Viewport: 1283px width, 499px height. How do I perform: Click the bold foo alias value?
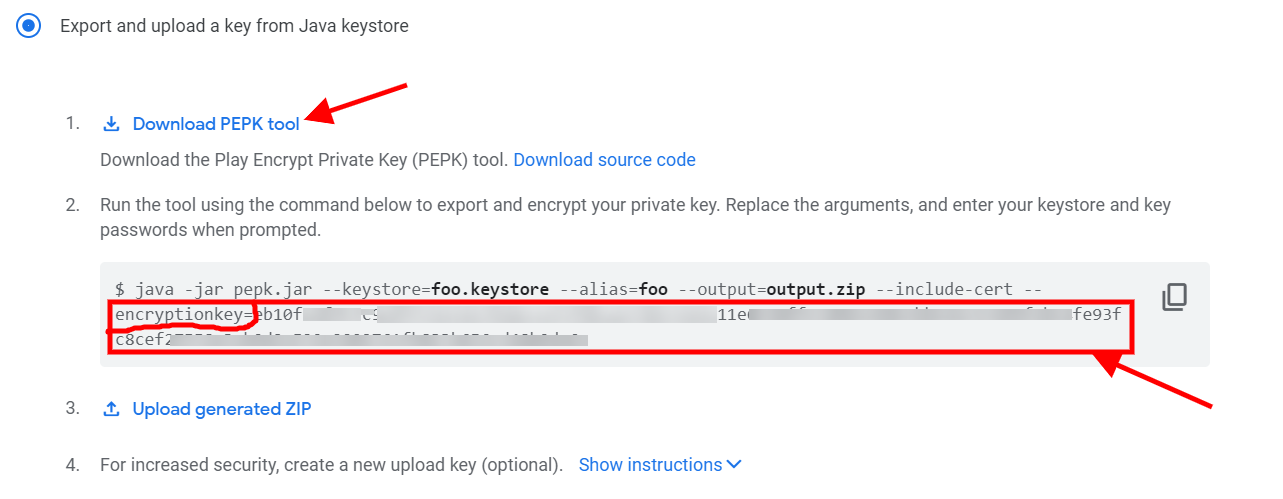tap(653, 290)
